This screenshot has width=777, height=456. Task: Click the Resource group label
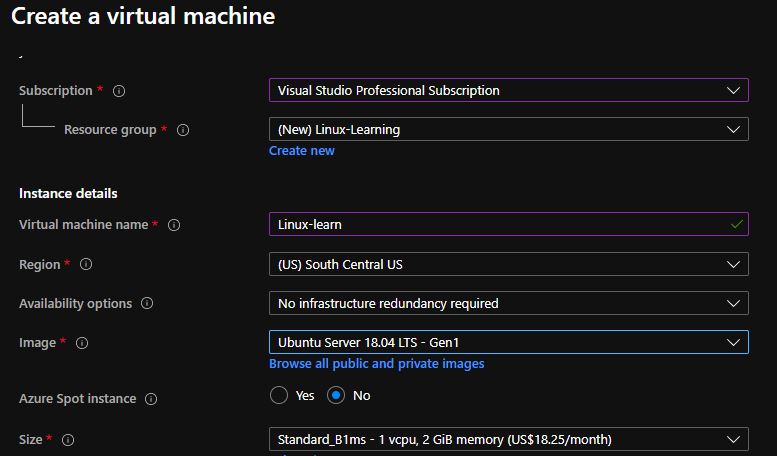pos(110,130)
